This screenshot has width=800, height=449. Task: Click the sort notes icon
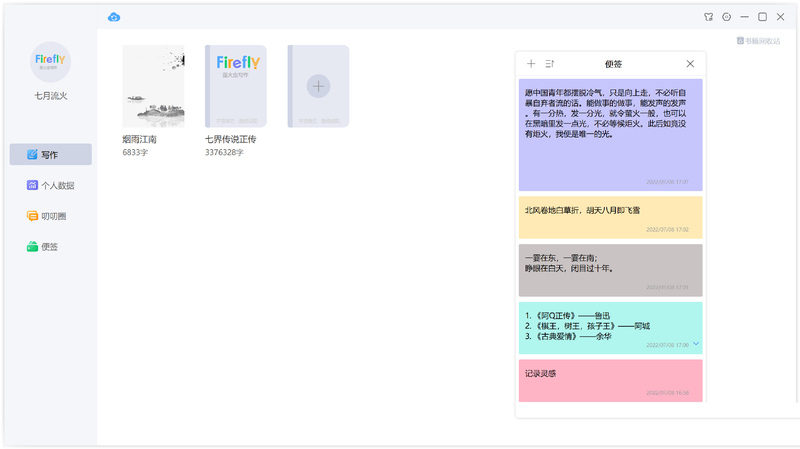coord(549,64)
